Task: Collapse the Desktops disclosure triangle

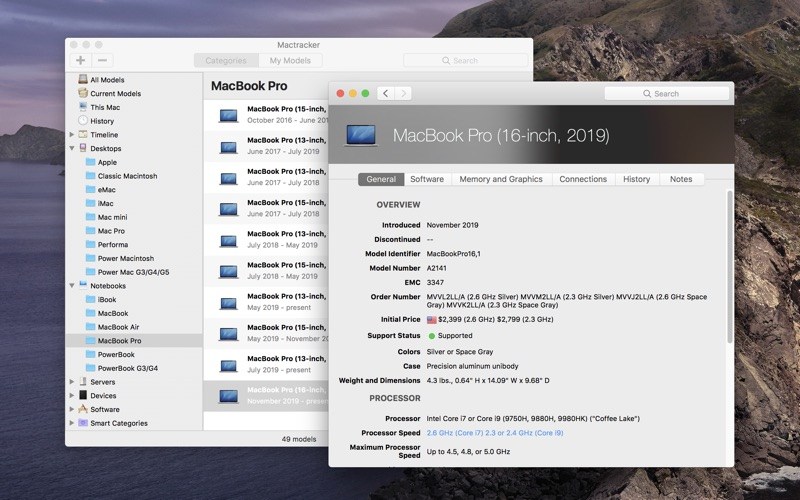Action: click(x=72, y=148)
